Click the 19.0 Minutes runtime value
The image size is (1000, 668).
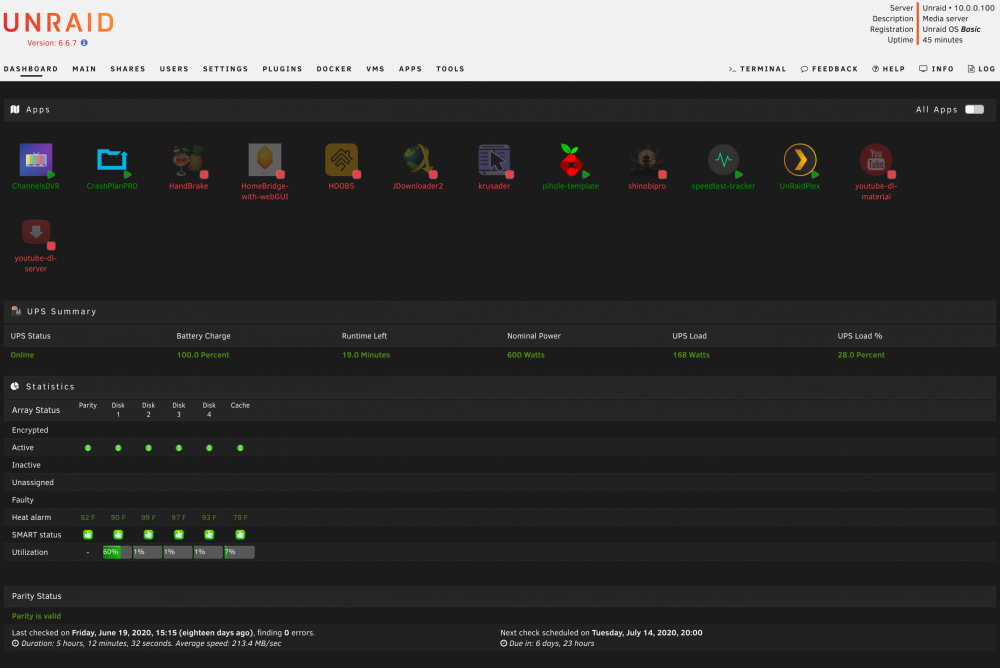366,355
